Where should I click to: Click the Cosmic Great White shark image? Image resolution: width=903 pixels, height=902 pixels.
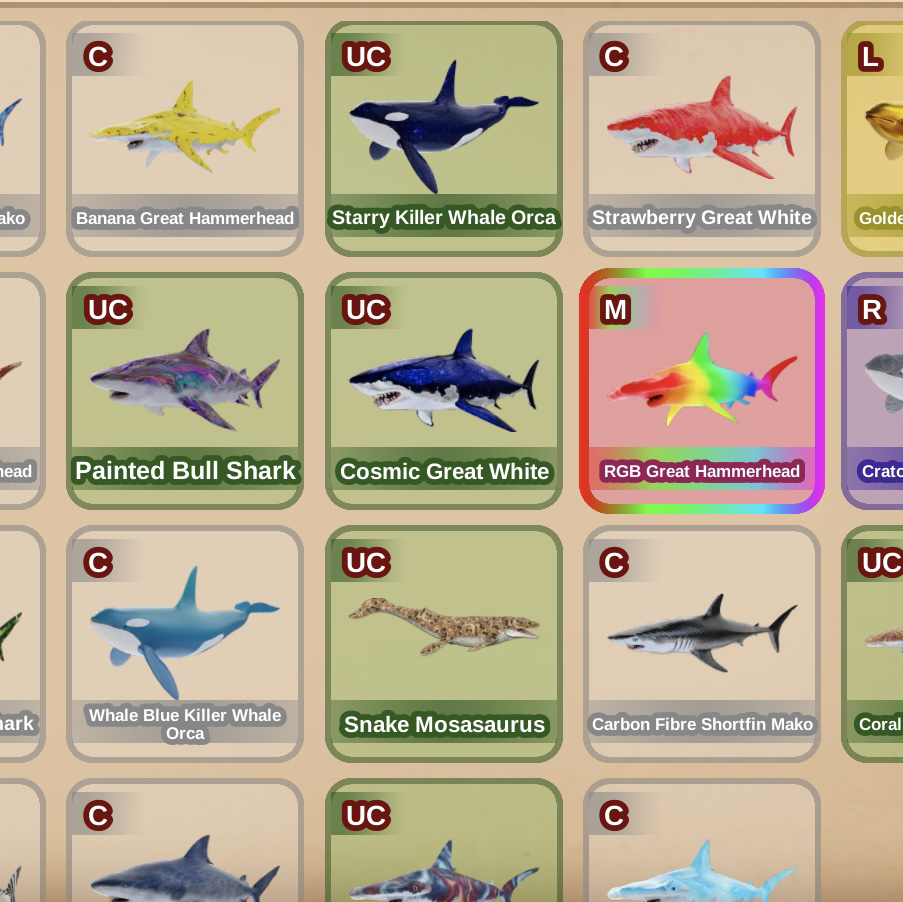tap(443, 380)
